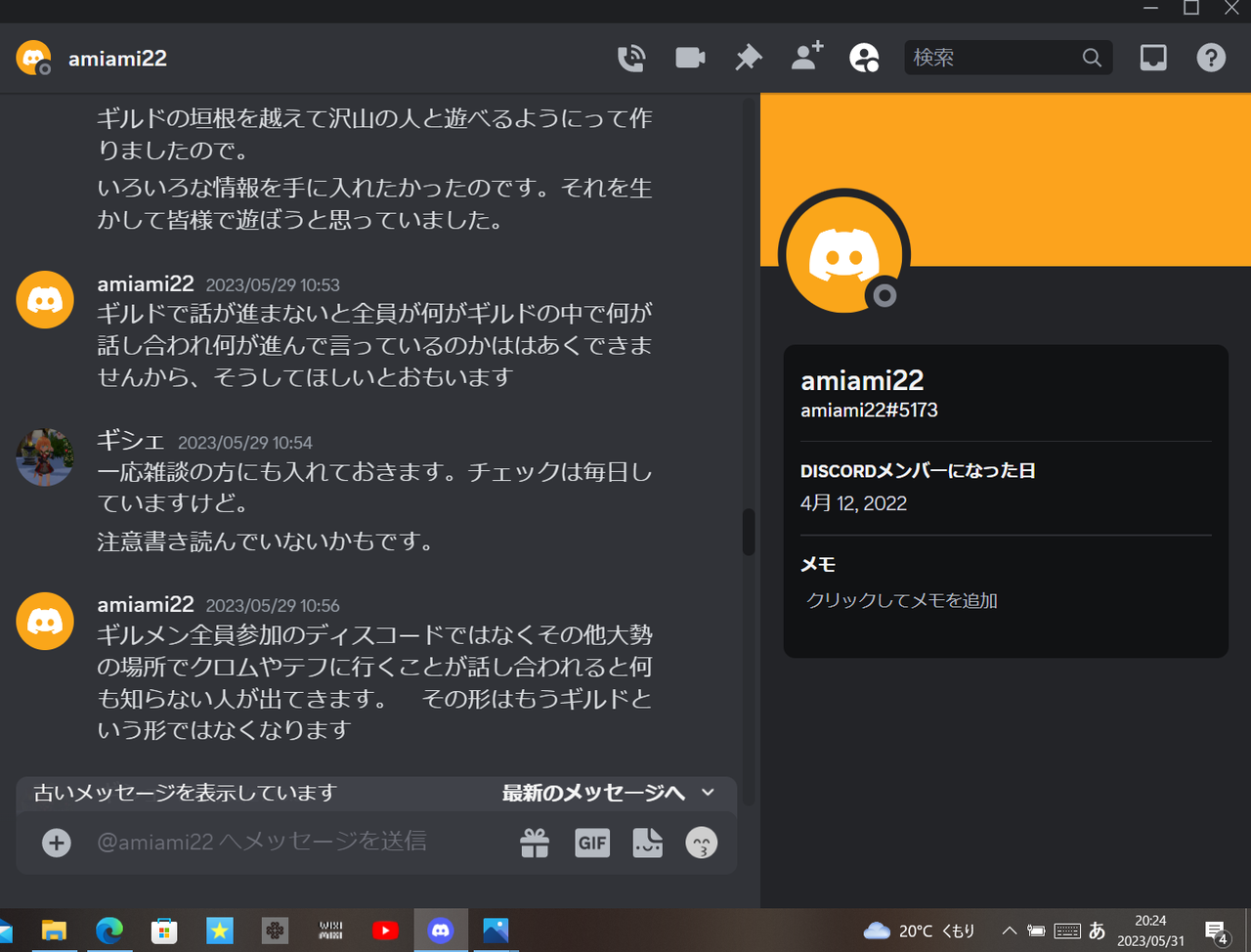Open the sticker picker
The image size is (1251, 952).
click(x=647, y=843)
